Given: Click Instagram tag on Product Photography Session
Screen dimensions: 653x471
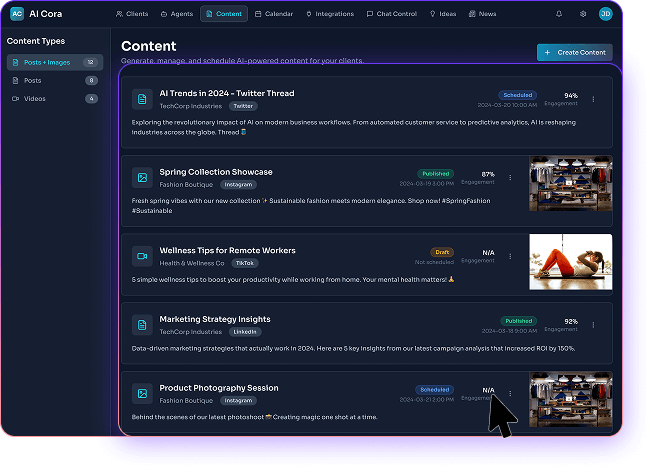Looking at the screenshot, I should coord(238,401).
